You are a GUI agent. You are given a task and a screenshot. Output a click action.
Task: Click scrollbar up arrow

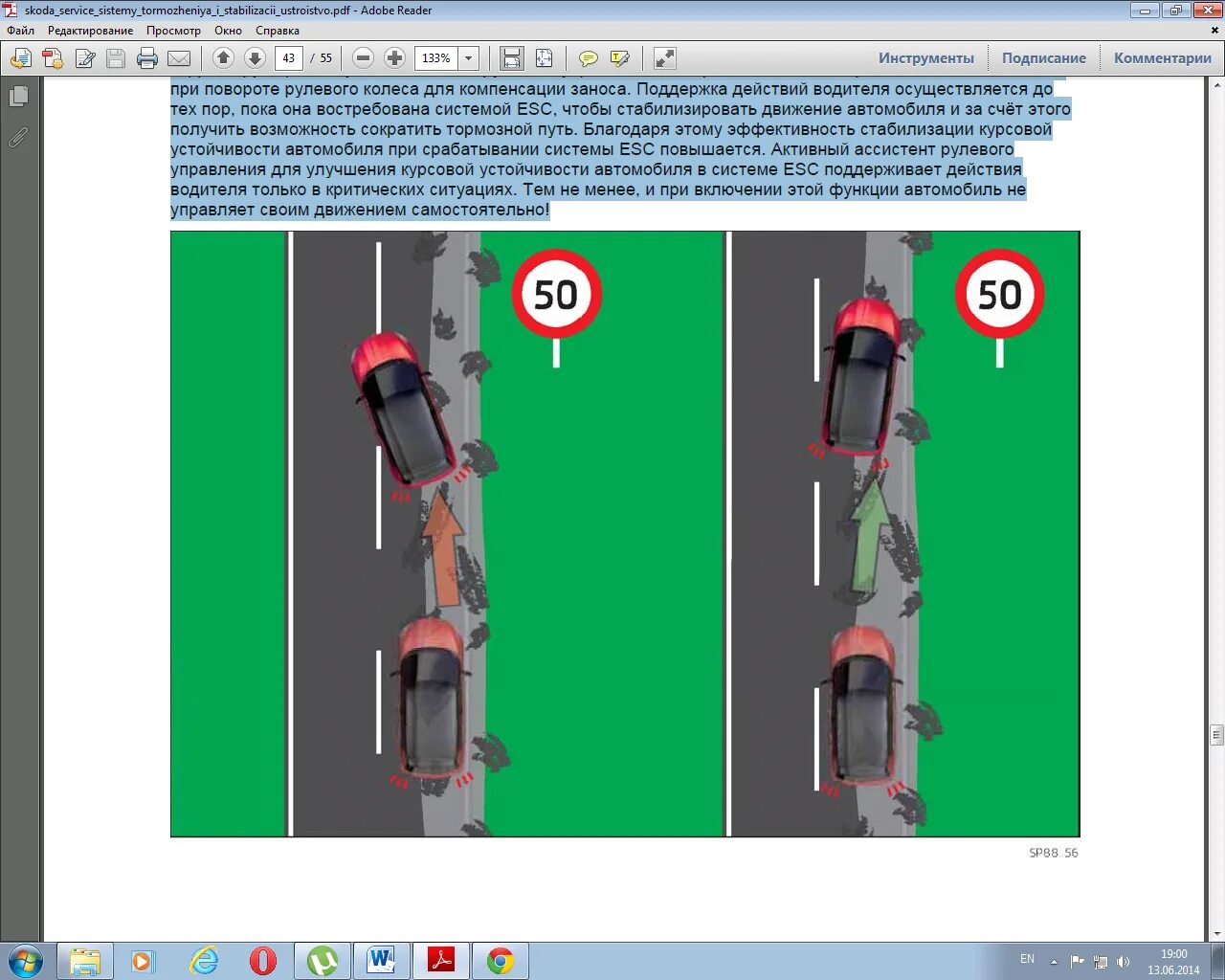pos(1216,86)
